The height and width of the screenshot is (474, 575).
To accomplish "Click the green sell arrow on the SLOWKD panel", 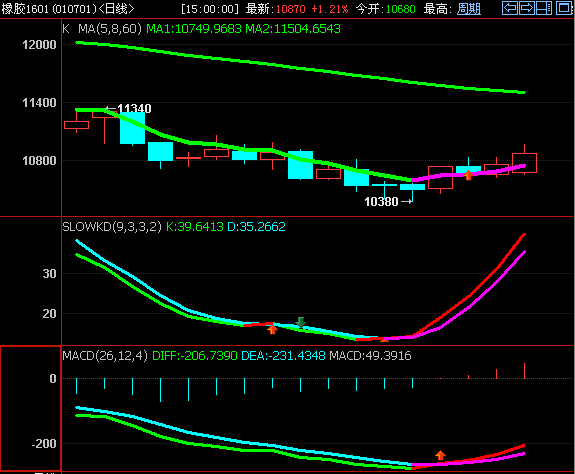I will coord(301,322).
